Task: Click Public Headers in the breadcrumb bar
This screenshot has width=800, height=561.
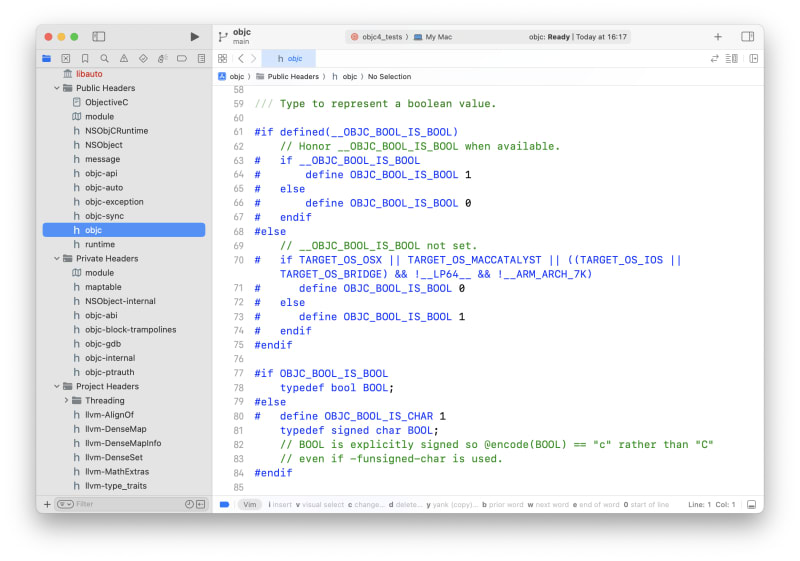Action: [x=288, y=76]
